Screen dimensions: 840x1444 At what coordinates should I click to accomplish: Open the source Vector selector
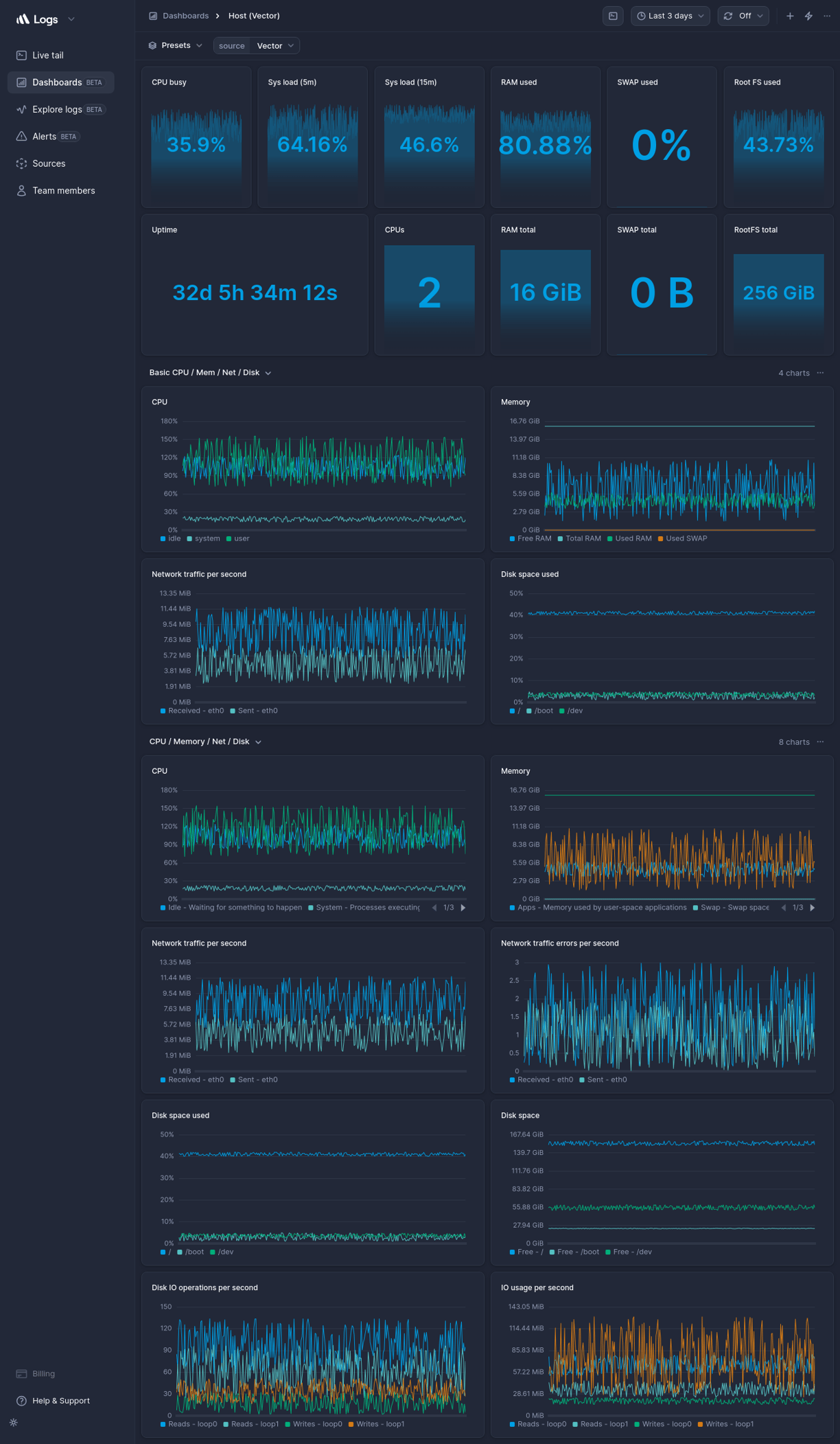pos(256,45)
